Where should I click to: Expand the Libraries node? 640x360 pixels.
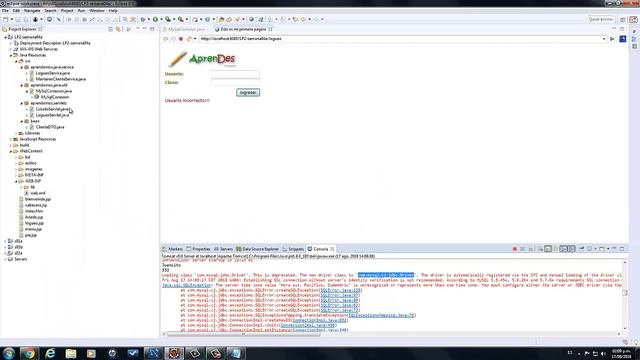[x=16, y=133]
